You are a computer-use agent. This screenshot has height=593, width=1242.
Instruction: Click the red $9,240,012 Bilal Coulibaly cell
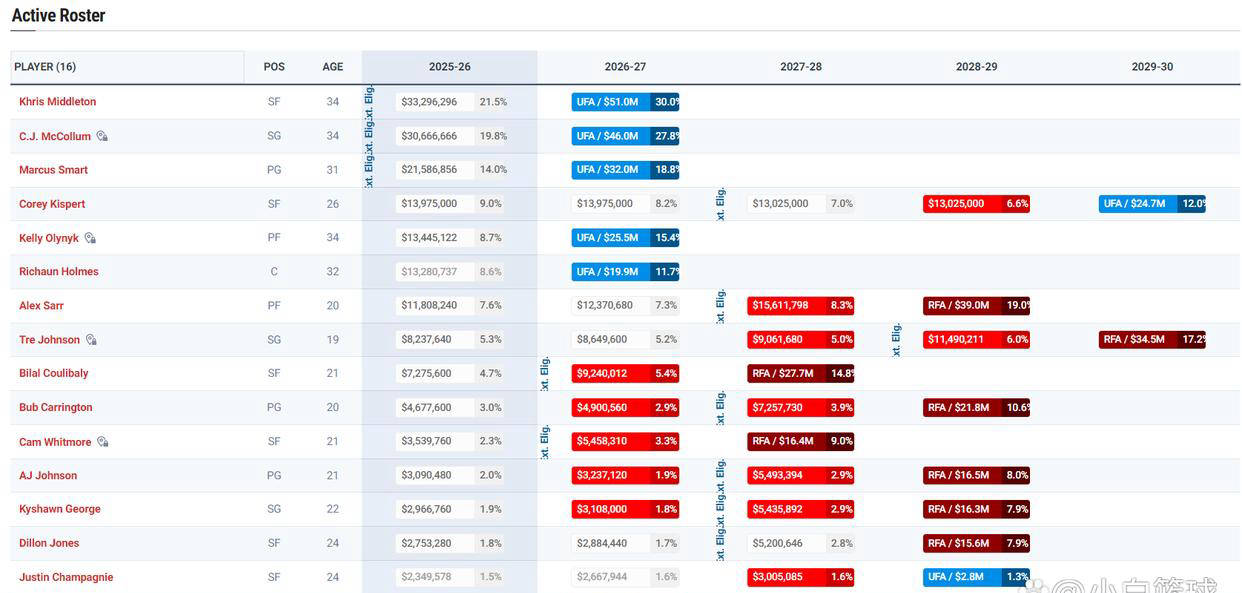(x=626, y=374)
